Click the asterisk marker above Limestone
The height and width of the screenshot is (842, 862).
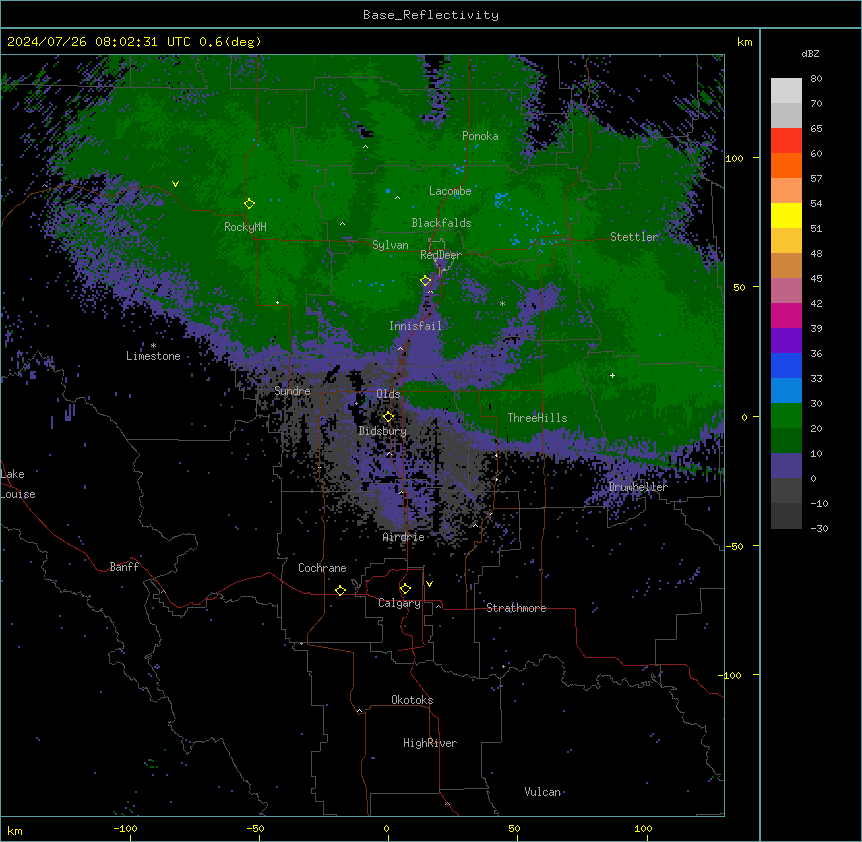click(x=153, y=346)
